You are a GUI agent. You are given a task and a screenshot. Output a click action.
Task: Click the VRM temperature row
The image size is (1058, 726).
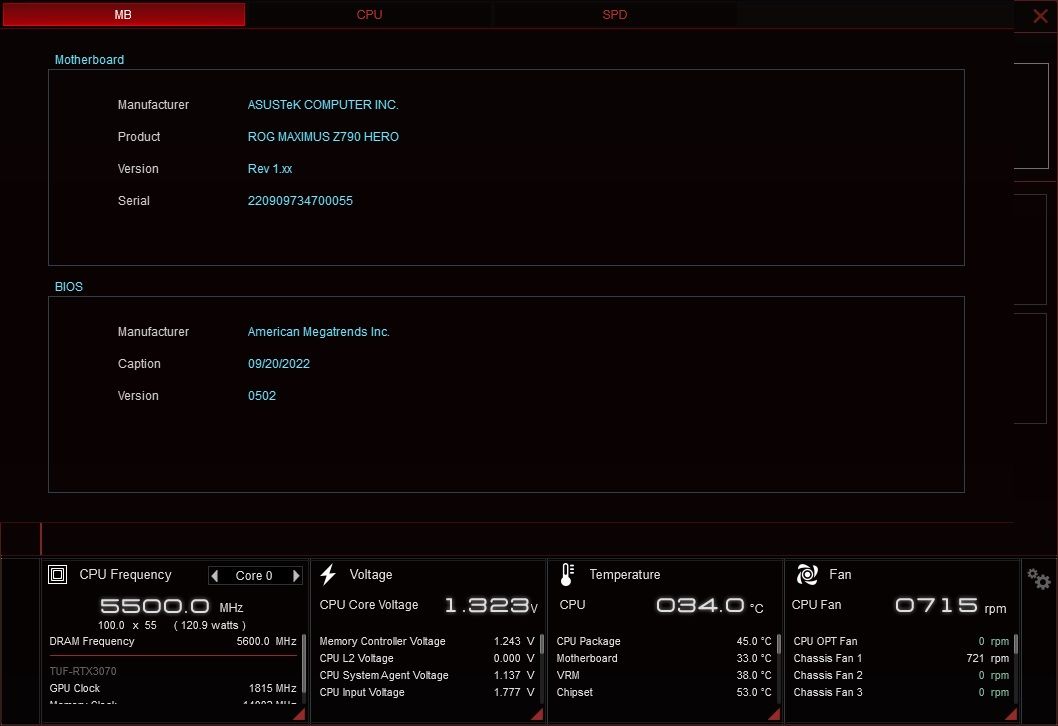pos(663,675)
